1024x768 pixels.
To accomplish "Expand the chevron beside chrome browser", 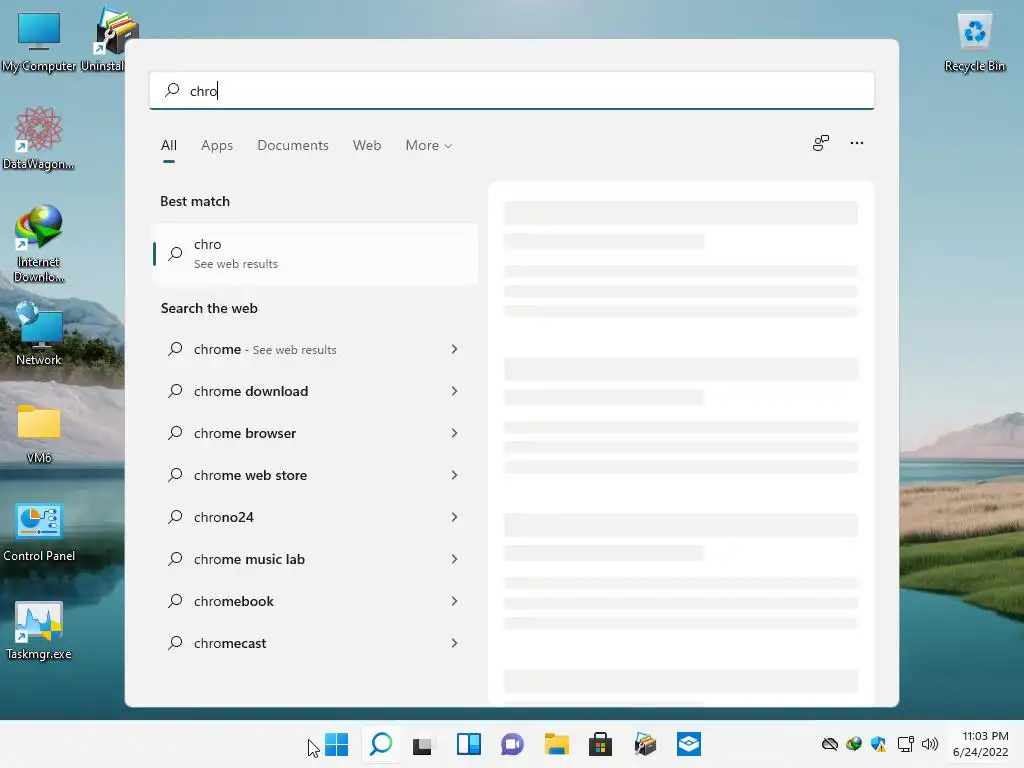I will [x=455, y=433].
